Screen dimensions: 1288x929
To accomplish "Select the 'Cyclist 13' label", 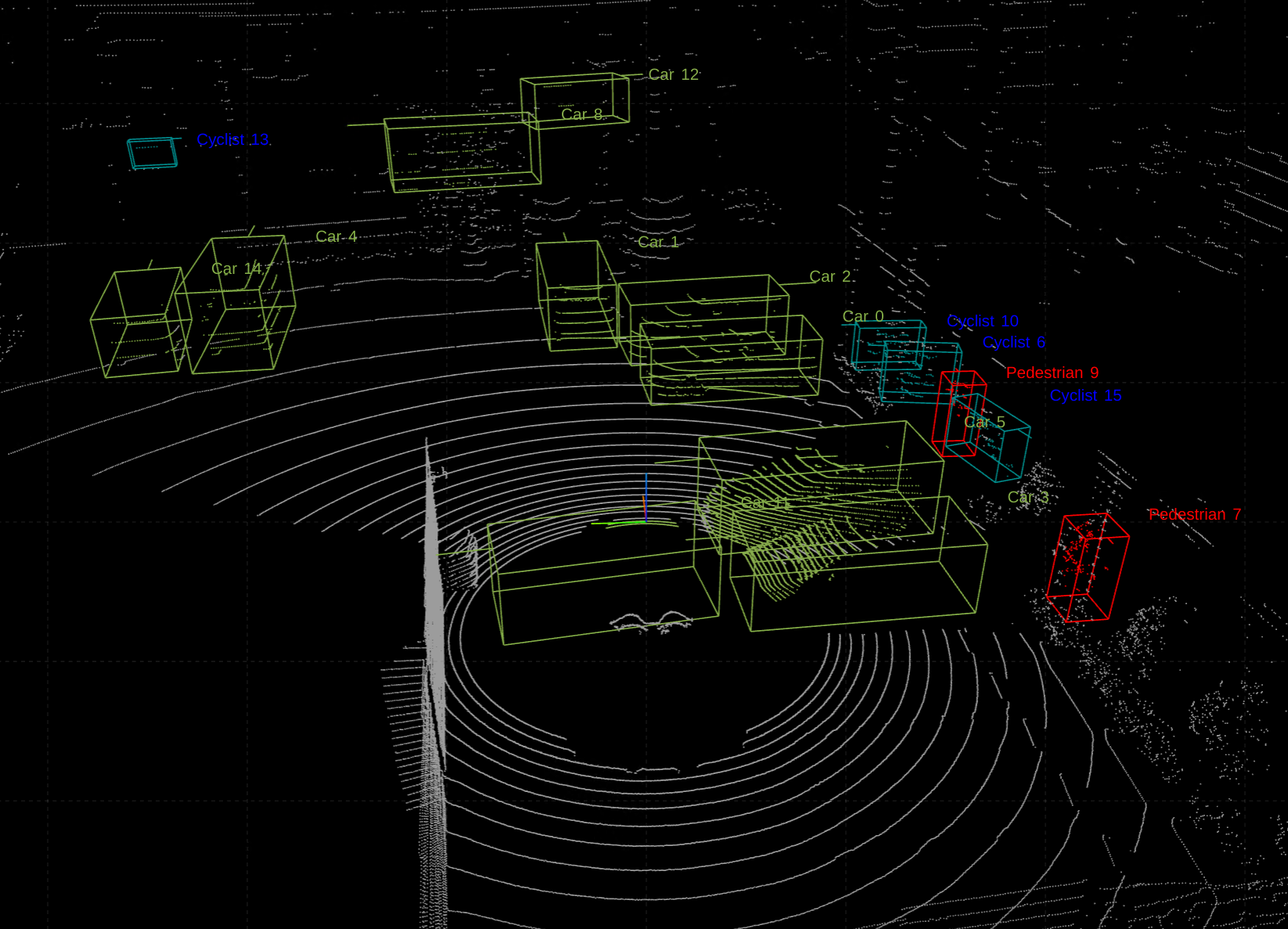I will point(232,139).
